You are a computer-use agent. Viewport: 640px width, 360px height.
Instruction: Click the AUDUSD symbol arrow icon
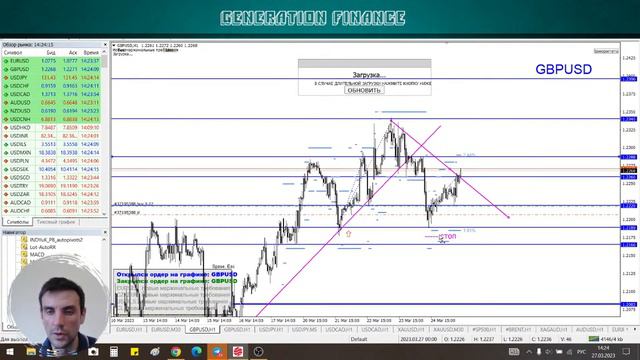click(6, 102)
